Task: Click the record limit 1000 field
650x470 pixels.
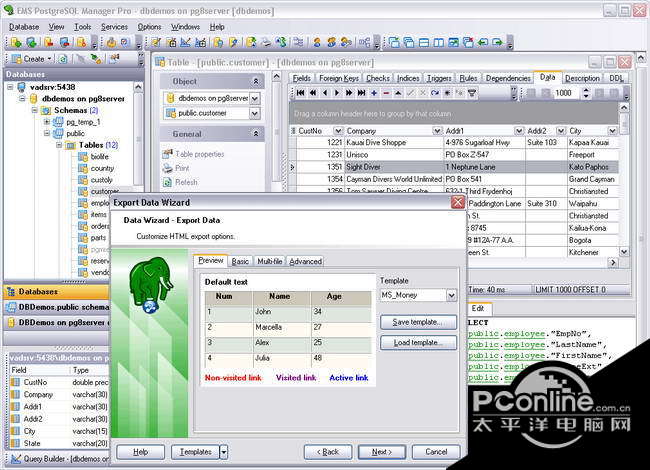Action: [x=566, y=93]
